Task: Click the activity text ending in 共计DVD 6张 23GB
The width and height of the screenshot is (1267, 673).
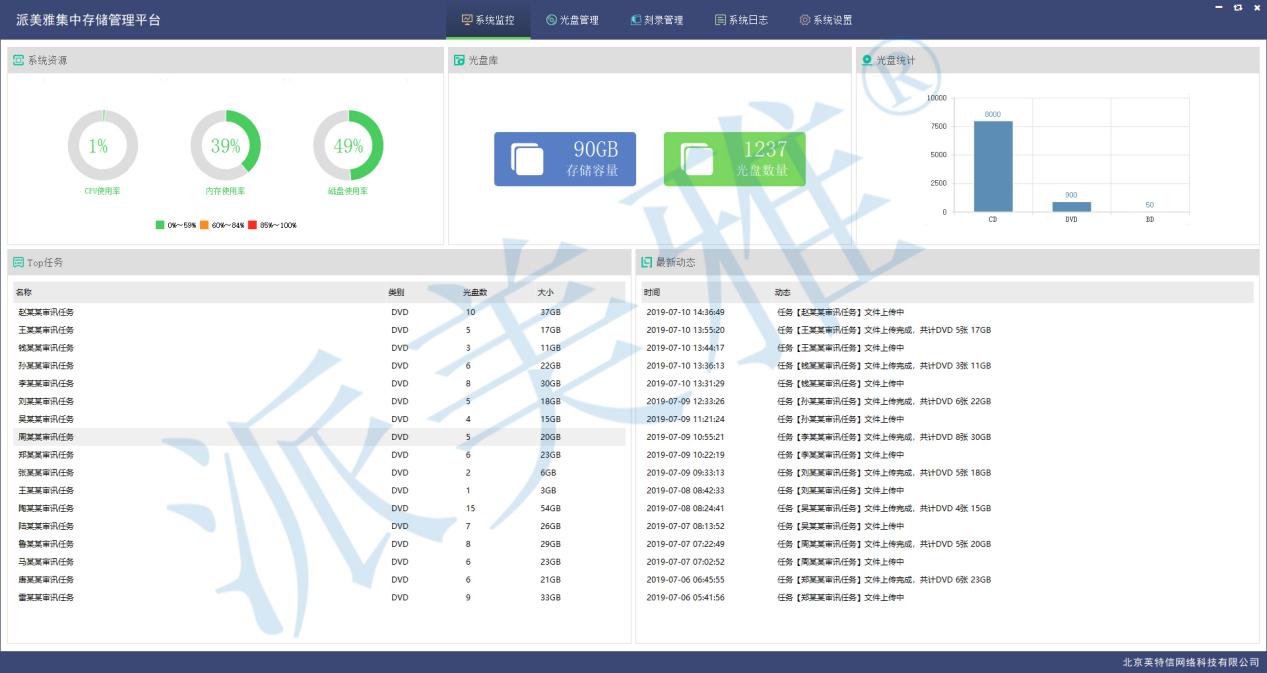Action: coord(884,580)
